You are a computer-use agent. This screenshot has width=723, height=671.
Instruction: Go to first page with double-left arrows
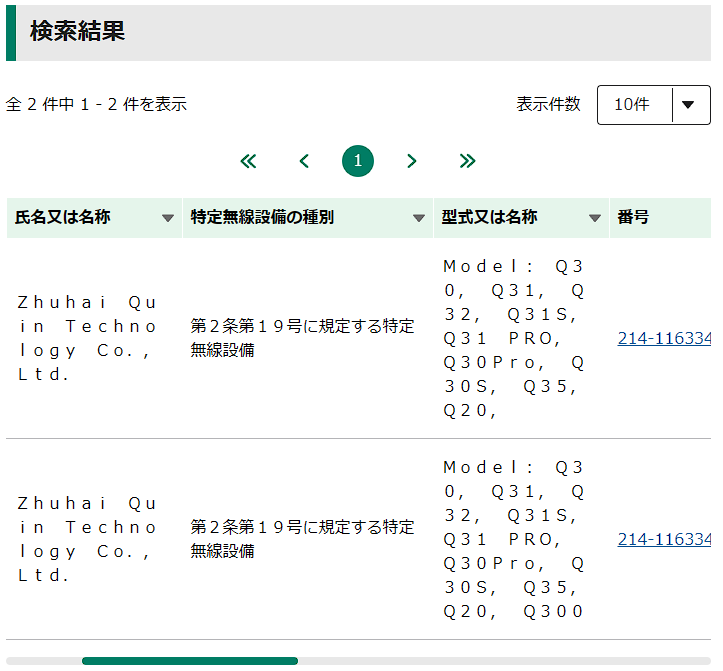click(248, 161)
